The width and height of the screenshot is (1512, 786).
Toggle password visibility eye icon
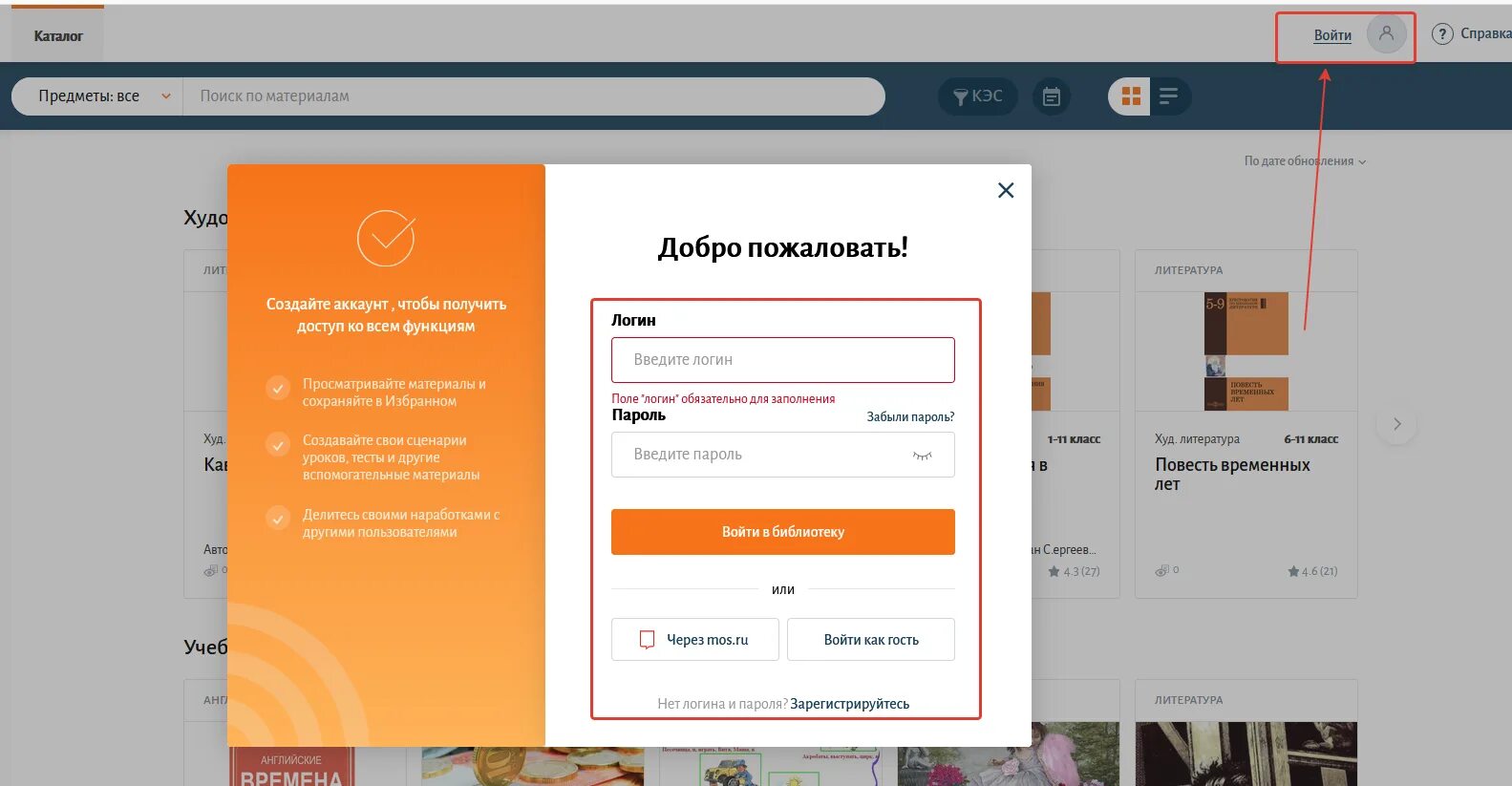(x=922, y=456)
